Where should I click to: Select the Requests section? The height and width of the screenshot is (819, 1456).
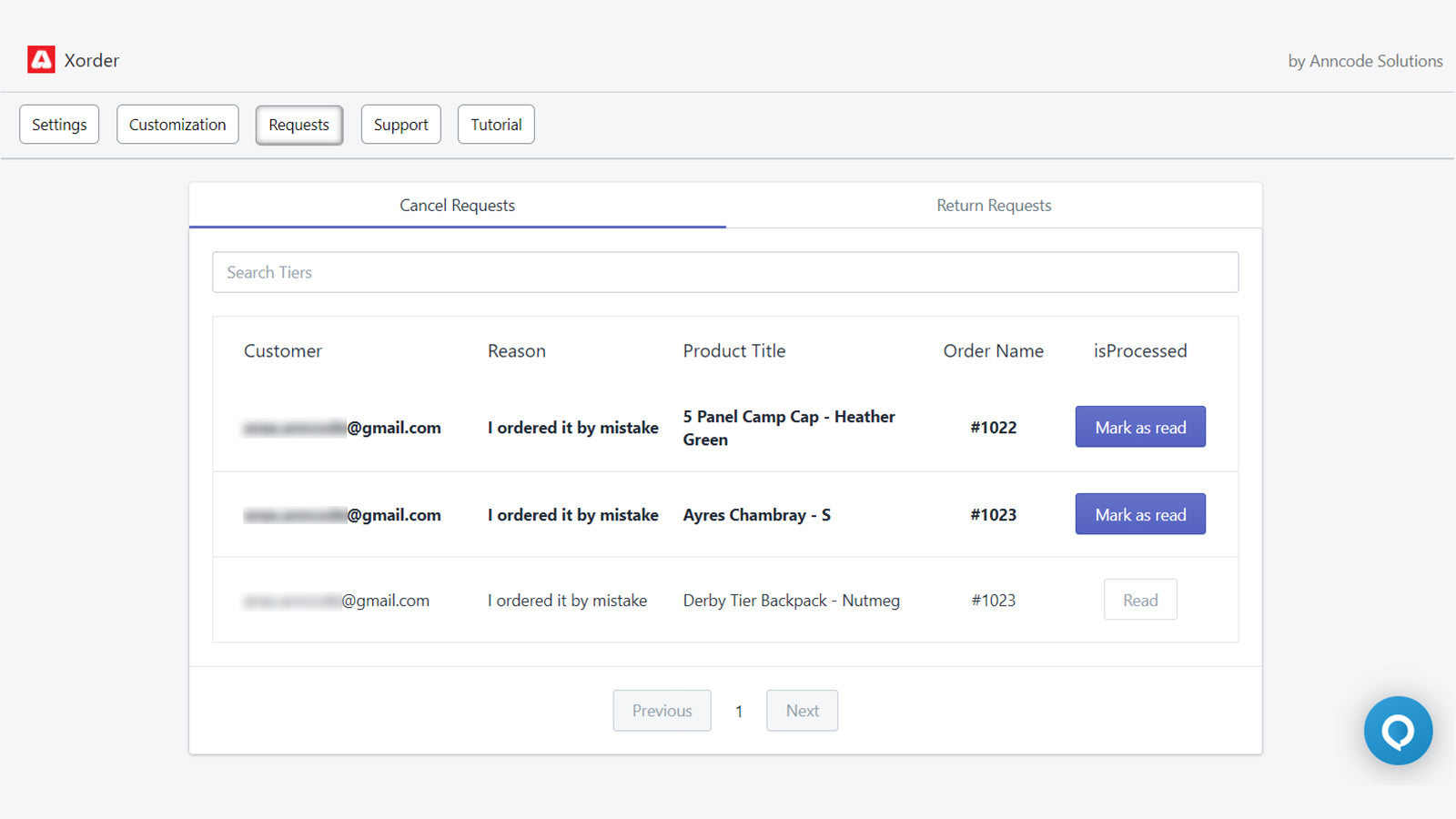(298, 125)
